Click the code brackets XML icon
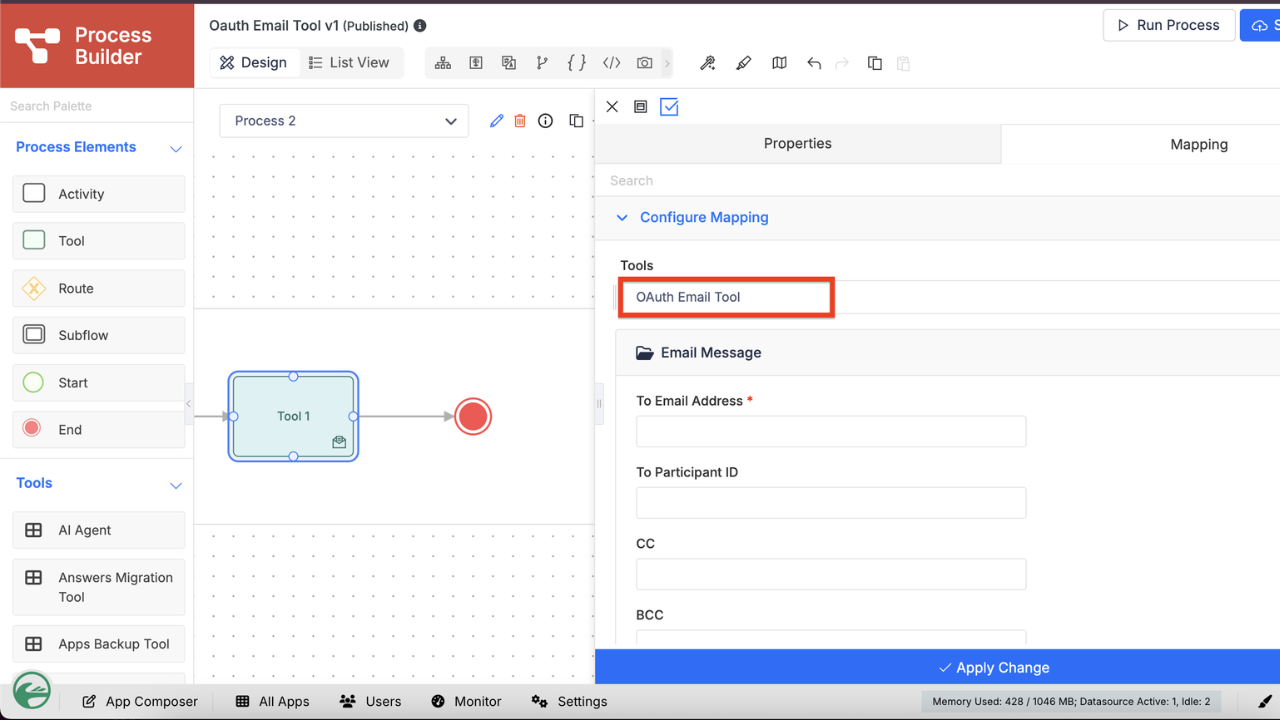The width and height of the screenshot is (1280, 720). 611,63
